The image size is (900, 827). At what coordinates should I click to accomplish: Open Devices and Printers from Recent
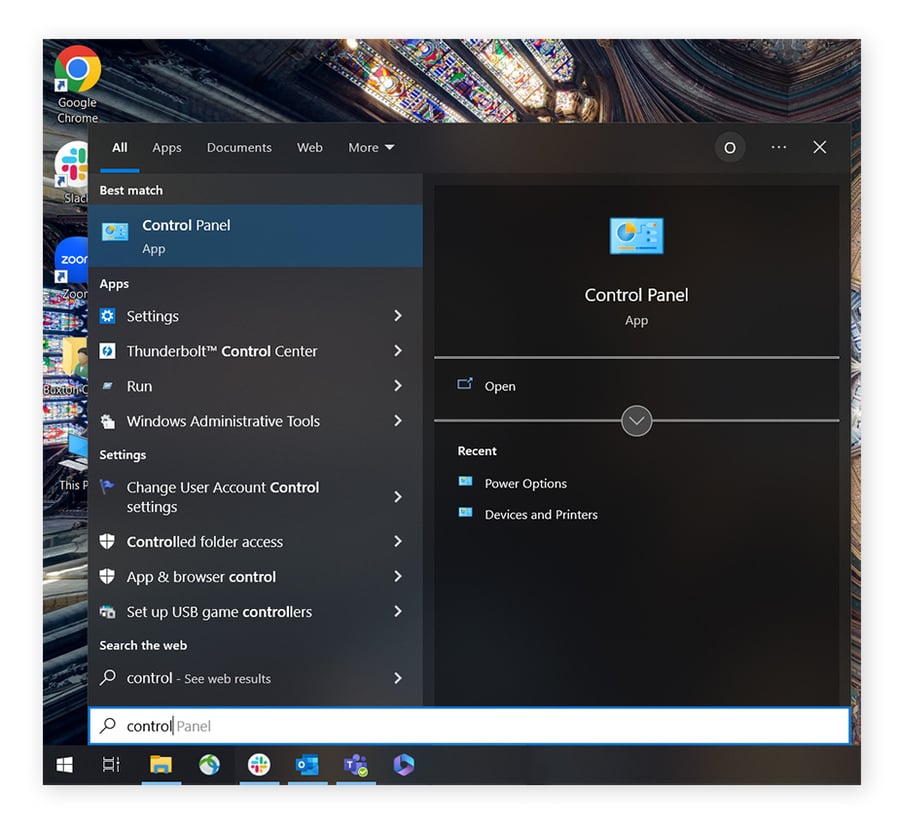point(539,514)
